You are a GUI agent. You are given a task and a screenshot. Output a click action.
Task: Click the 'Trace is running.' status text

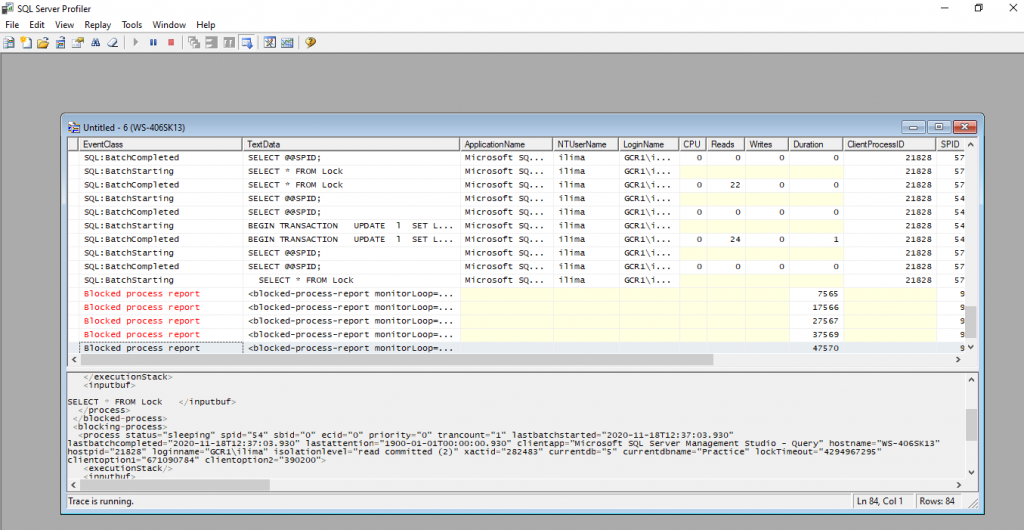click(101, 502)
